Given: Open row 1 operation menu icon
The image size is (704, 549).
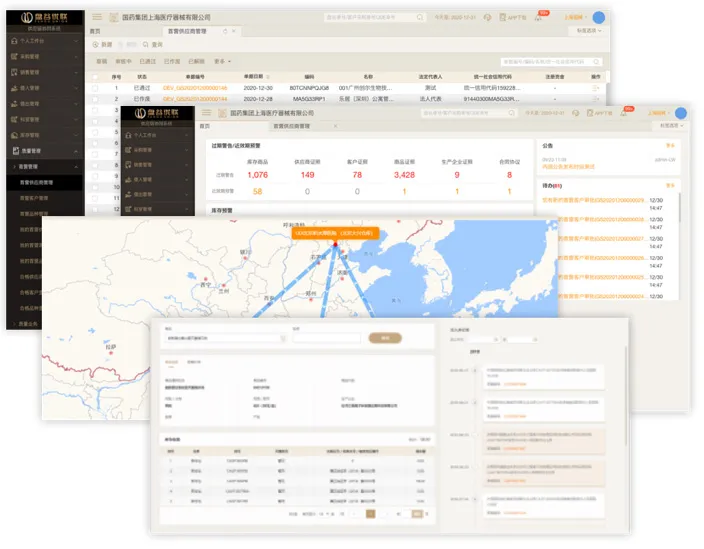Looking at the screenshot, I should 596,88.
